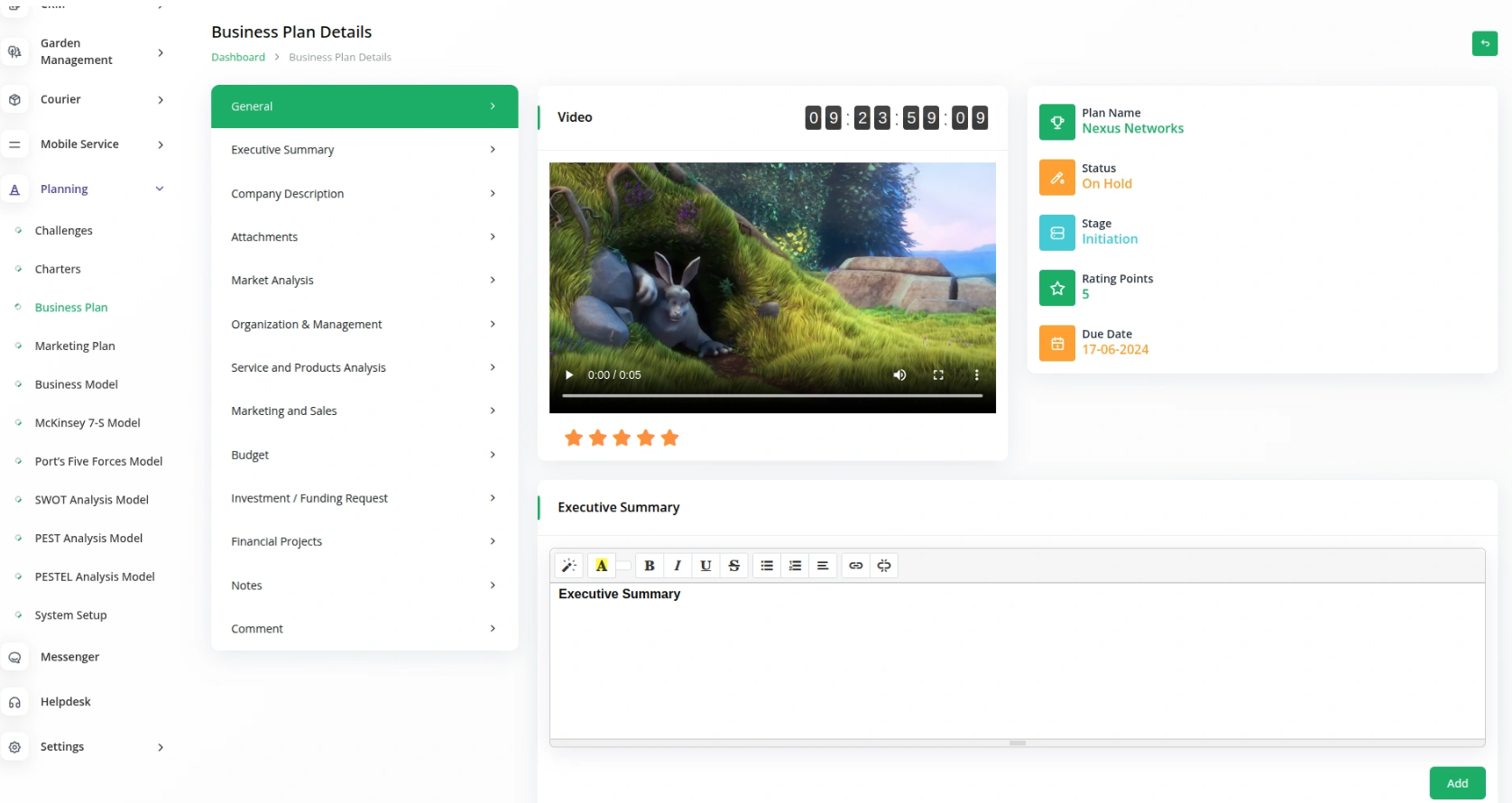Click the magic wand style icon in editor
This screenshot has height=803, width=1512.
tap(568, 566)
